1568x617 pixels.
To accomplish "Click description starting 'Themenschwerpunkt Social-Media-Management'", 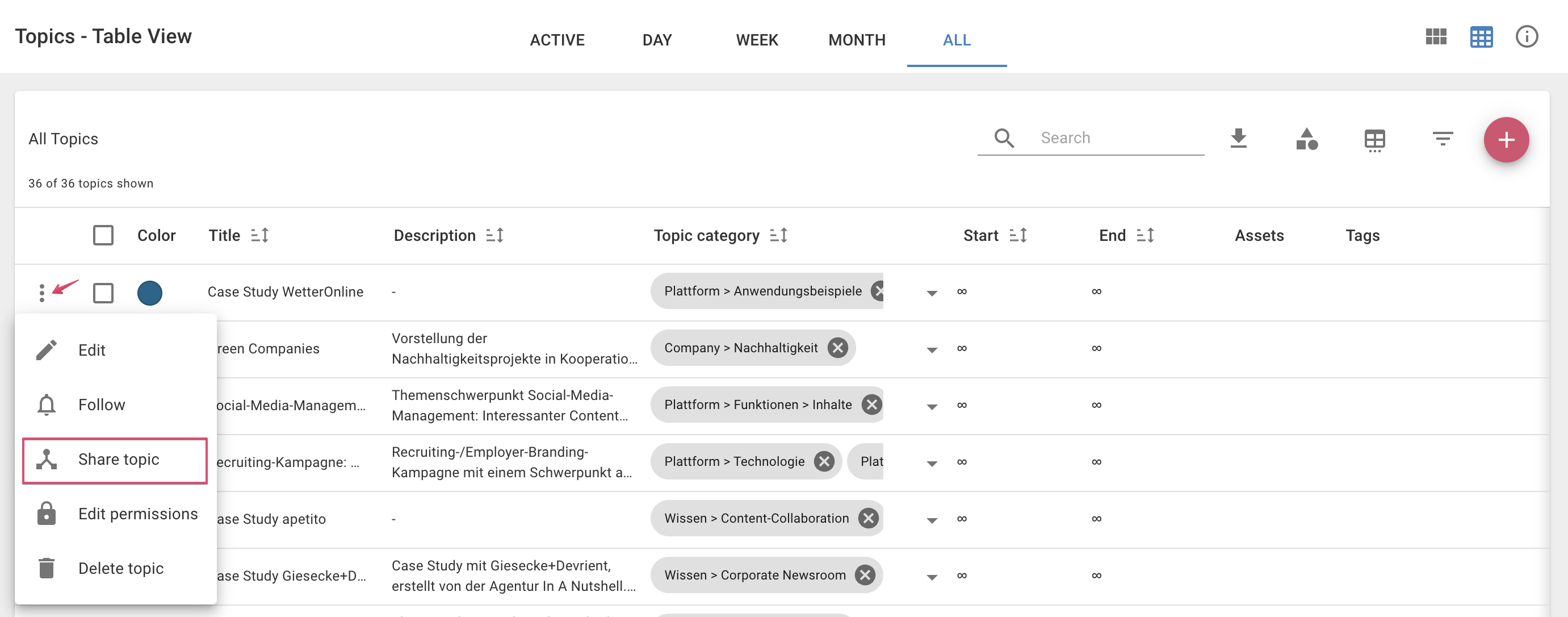I will [x=509, y=405].
